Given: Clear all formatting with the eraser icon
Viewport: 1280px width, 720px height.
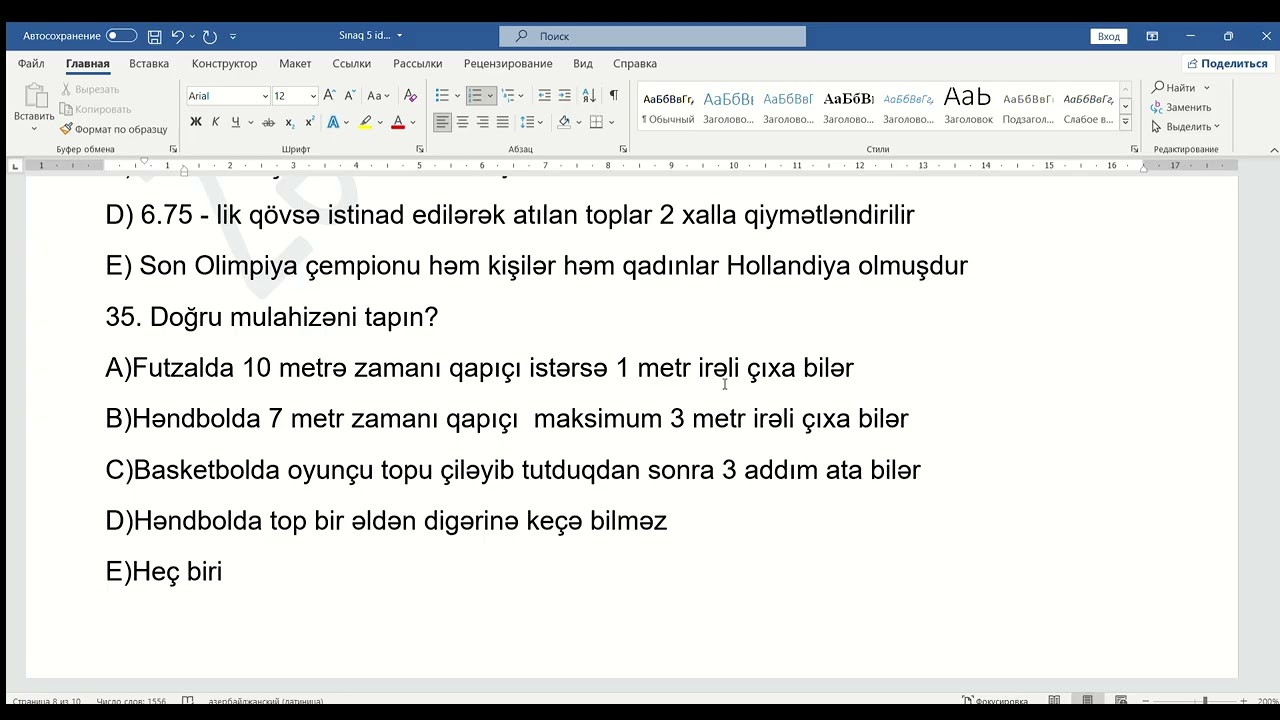Looking at the screenshot, I should [x=410, y=96].
